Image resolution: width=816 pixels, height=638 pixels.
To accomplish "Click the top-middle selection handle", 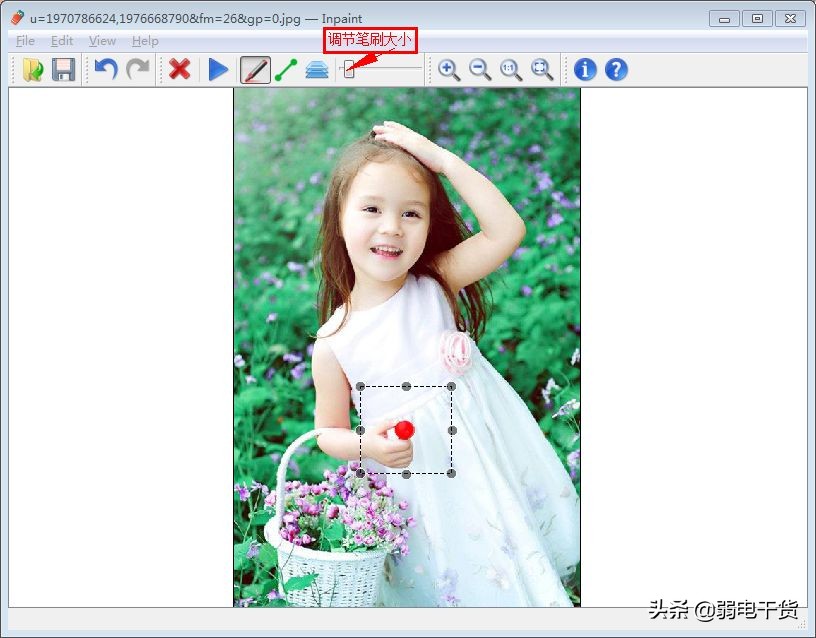I will coord(406,386).
